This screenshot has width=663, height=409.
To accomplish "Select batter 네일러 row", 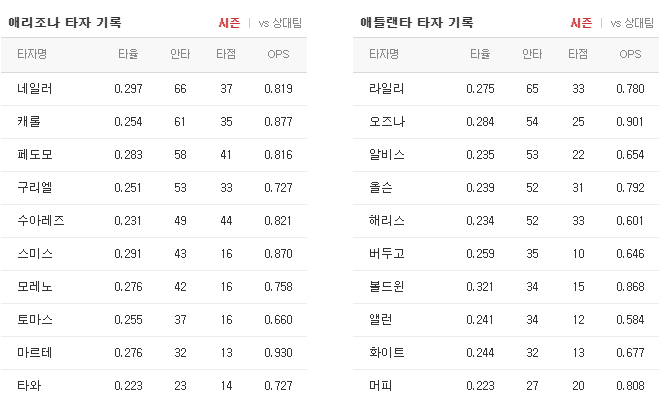I will point(154,89).
